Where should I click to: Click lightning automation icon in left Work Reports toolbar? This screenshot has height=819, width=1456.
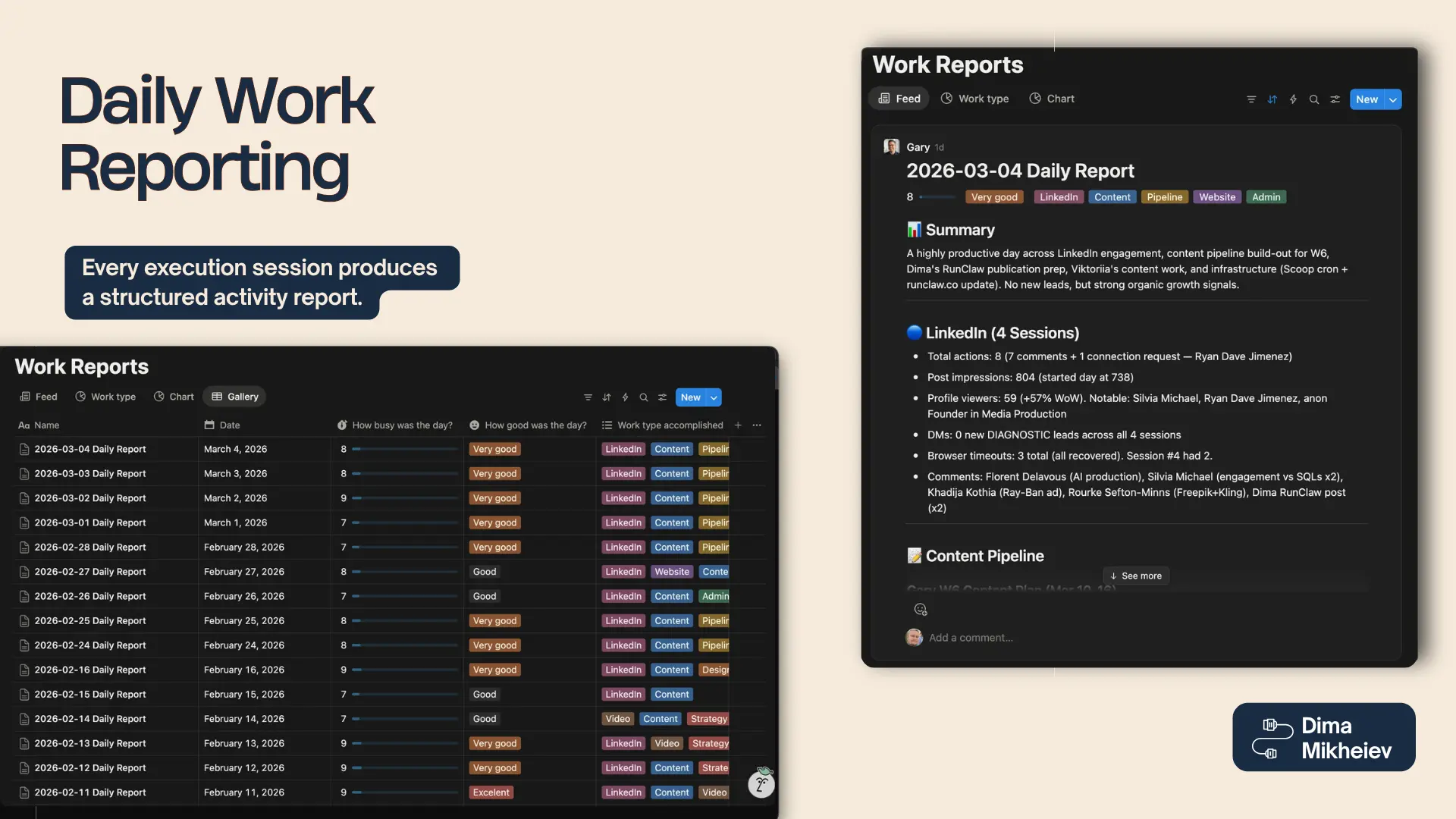click(625, 397)
